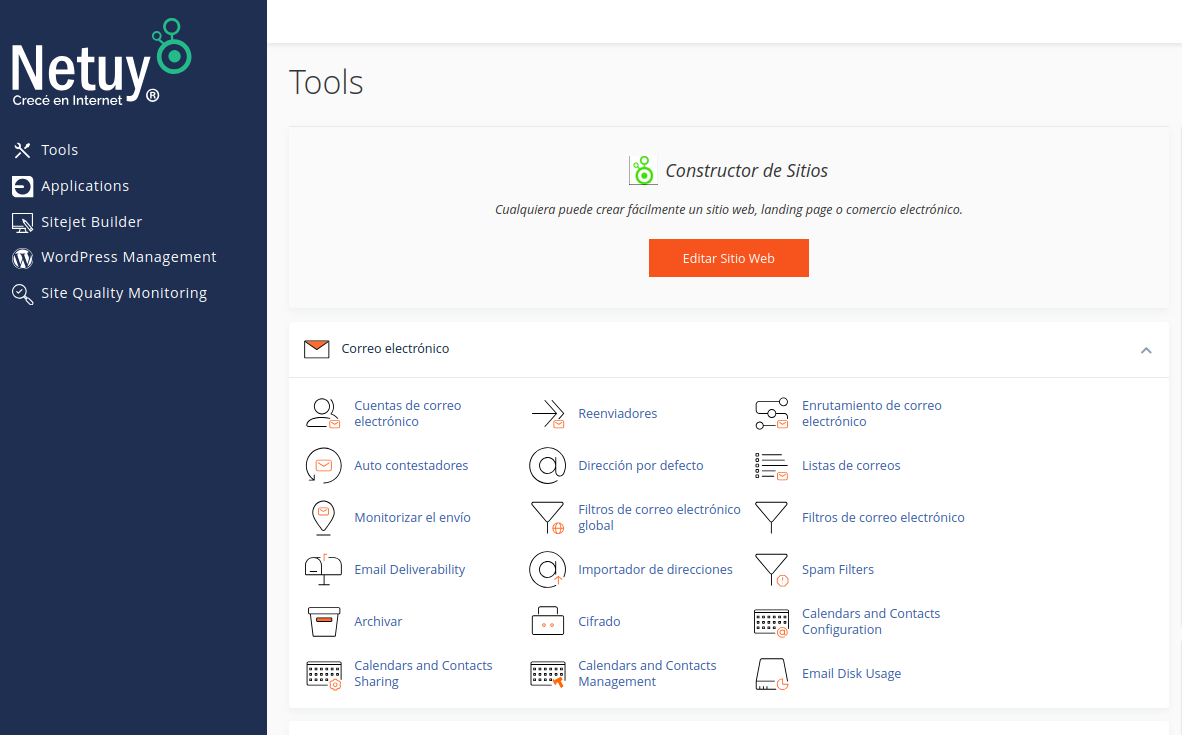
Task: Click the Importador de direcciones link
Action: [x=655, y=570]
